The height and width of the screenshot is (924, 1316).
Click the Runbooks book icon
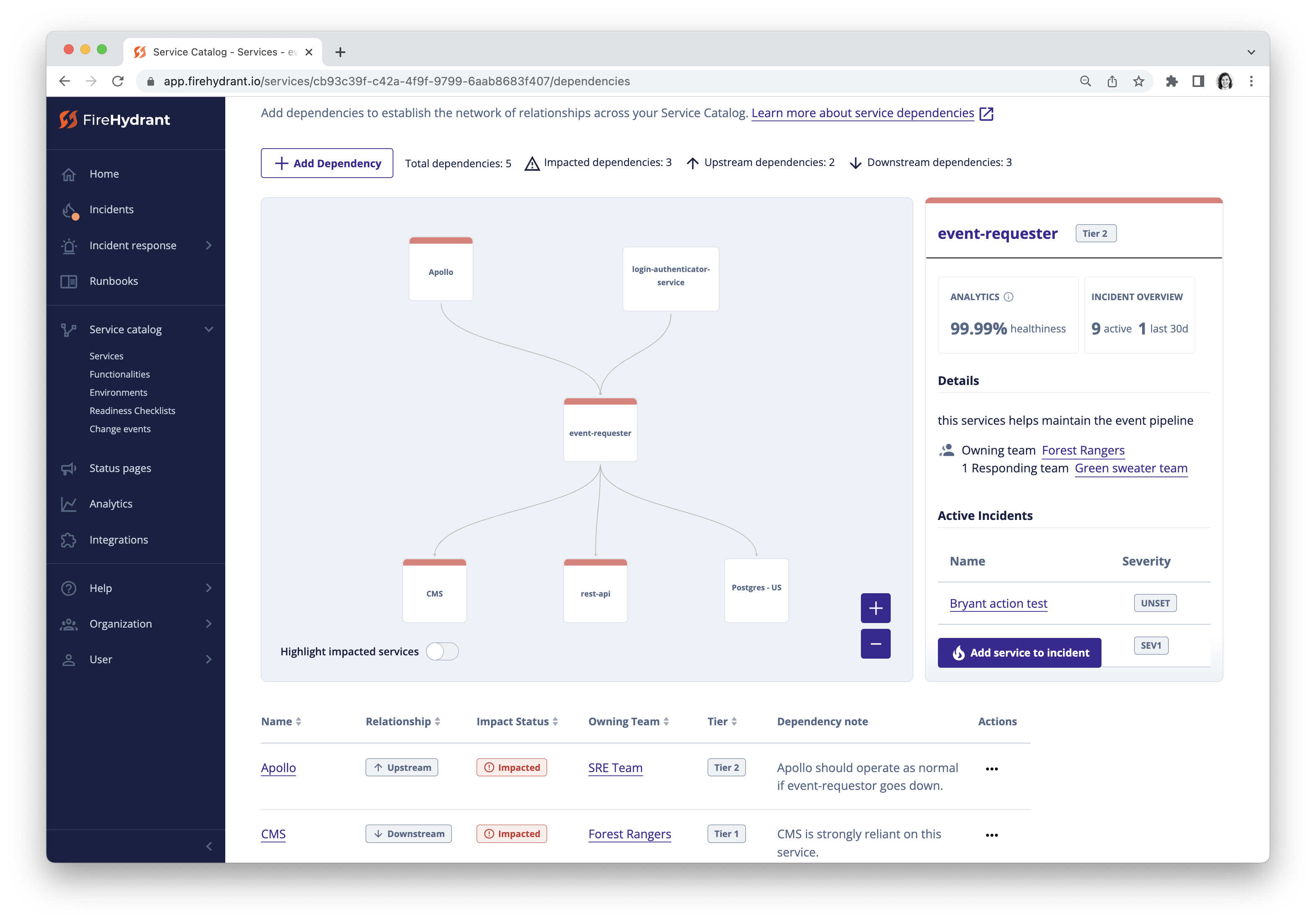(69, 281)
